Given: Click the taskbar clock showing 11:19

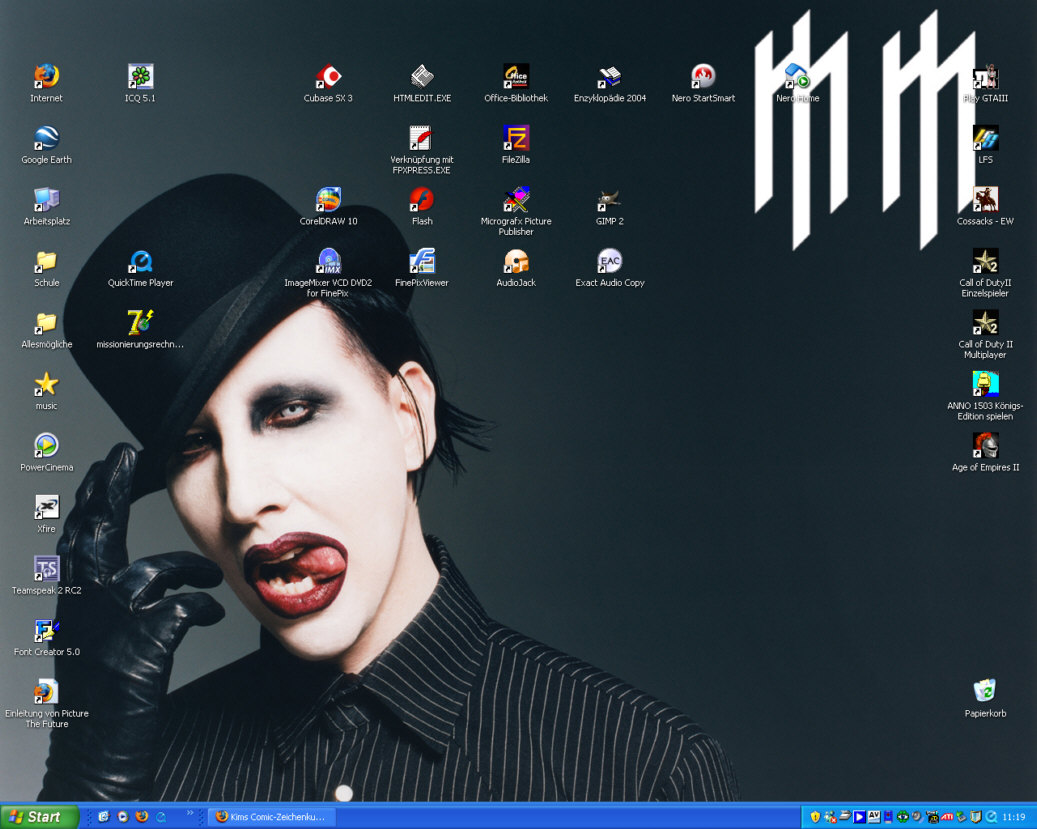Looking at the screenshot, I should [x=1013, y=817].
